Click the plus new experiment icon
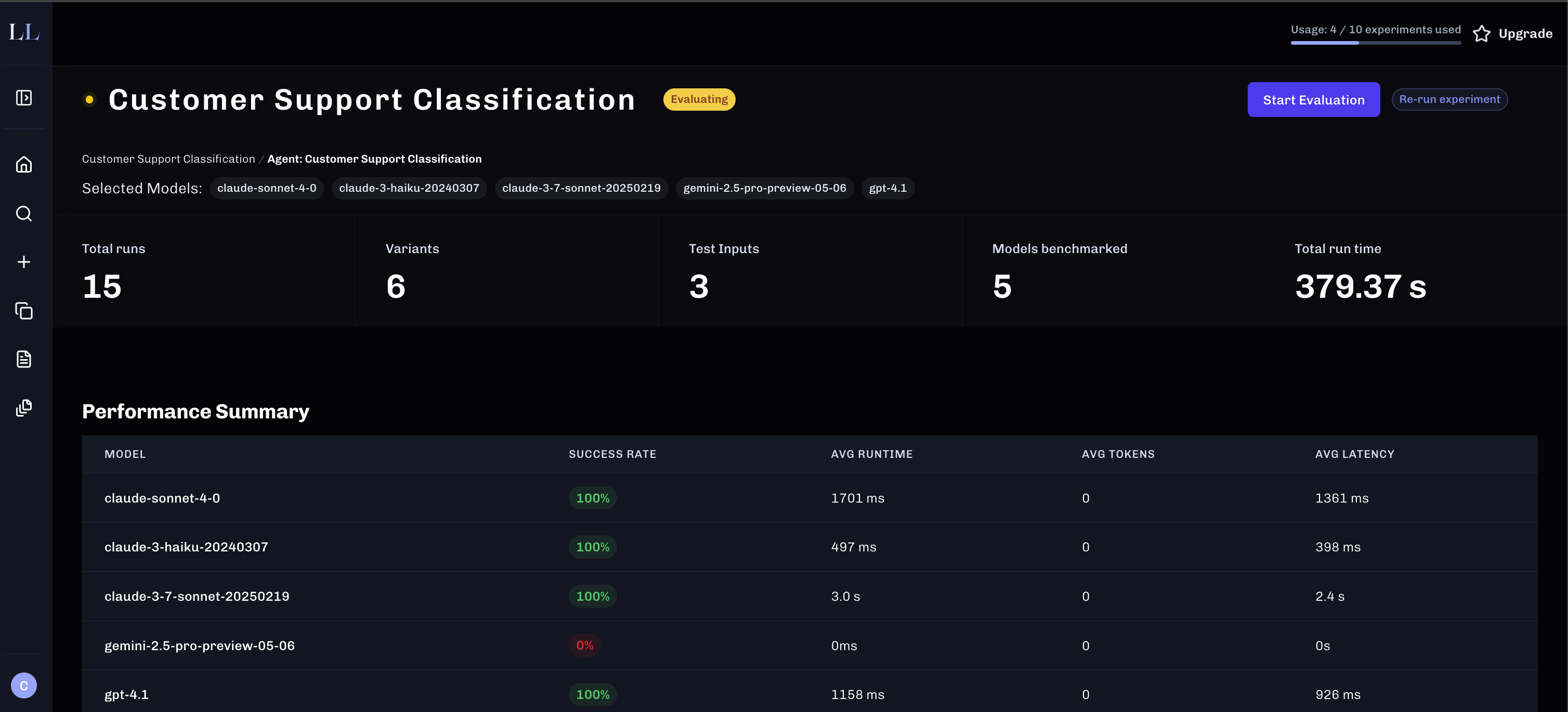The width and height of the screenshot is (1568, 712). [24, 262]
